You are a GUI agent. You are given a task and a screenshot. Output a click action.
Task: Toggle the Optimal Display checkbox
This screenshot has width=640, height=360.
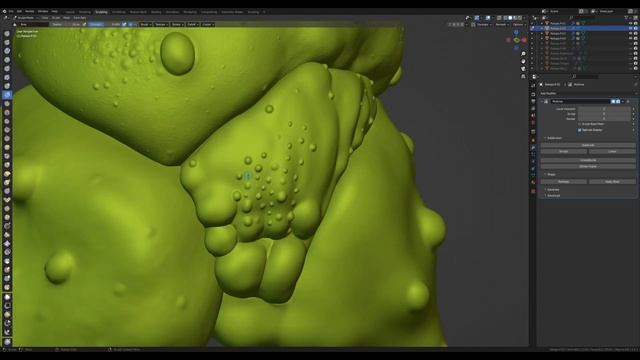(580, 130)
